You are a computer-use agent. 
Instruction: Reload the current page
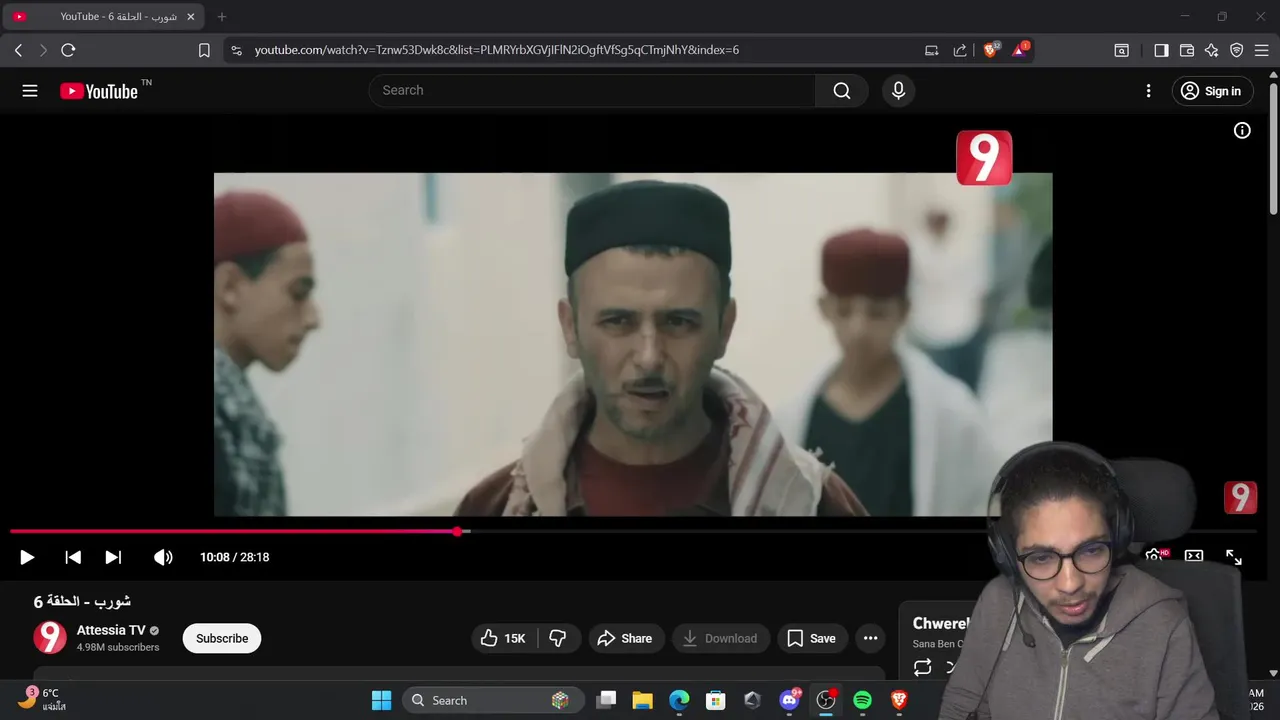coord(68,50)
